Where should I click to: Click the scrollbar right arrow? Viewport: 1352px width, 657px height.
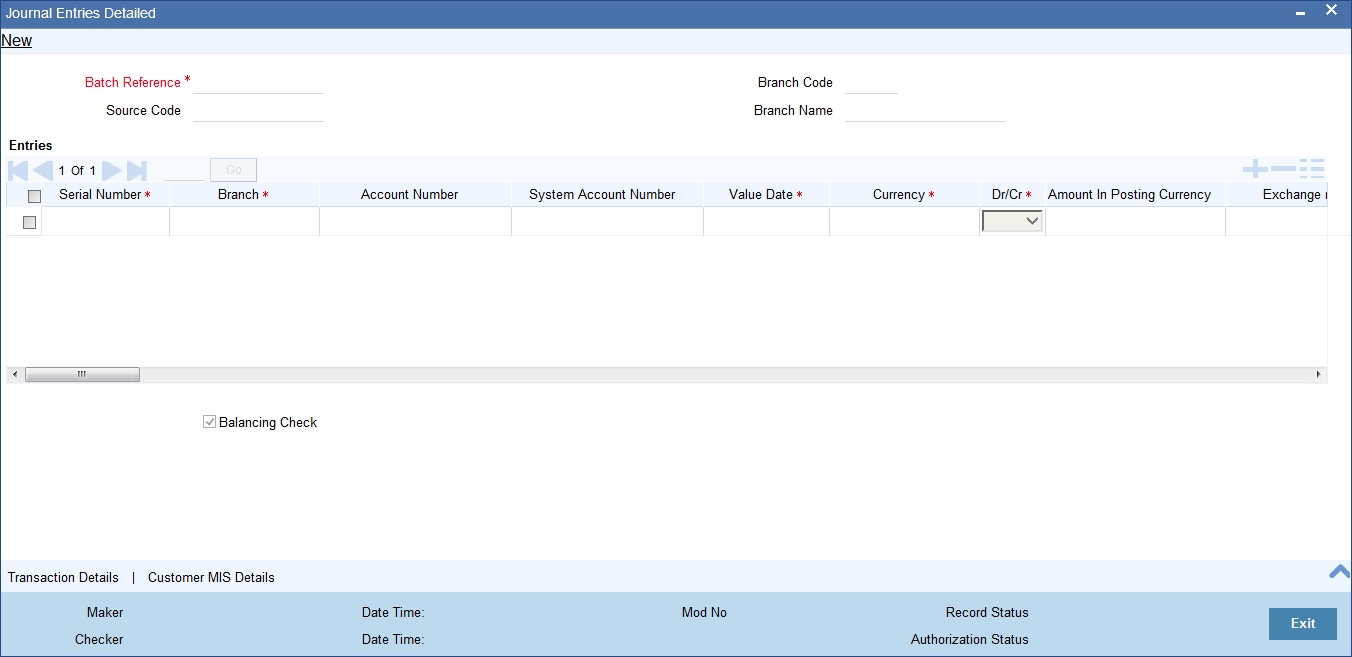point(1319,375)
